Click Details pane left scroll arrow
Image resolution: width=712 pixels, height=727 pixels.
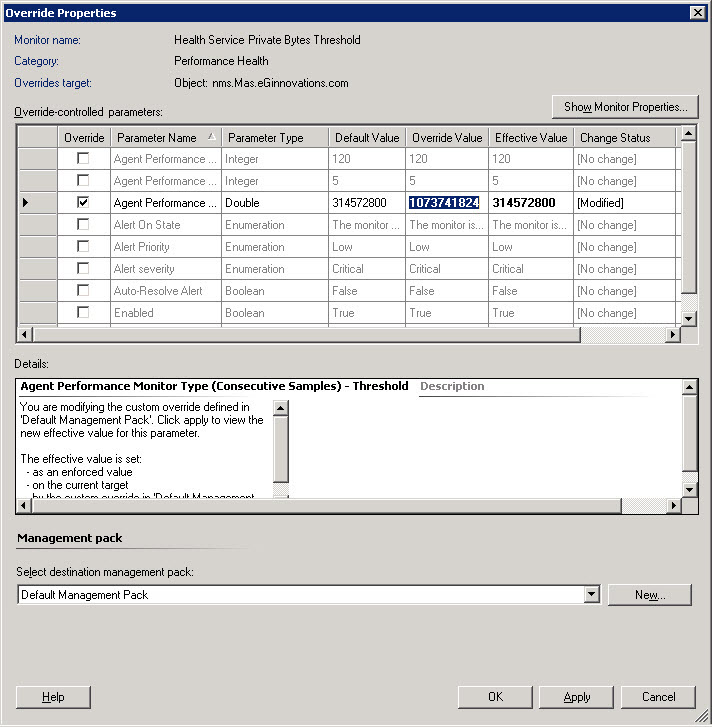tap(24, 505)
